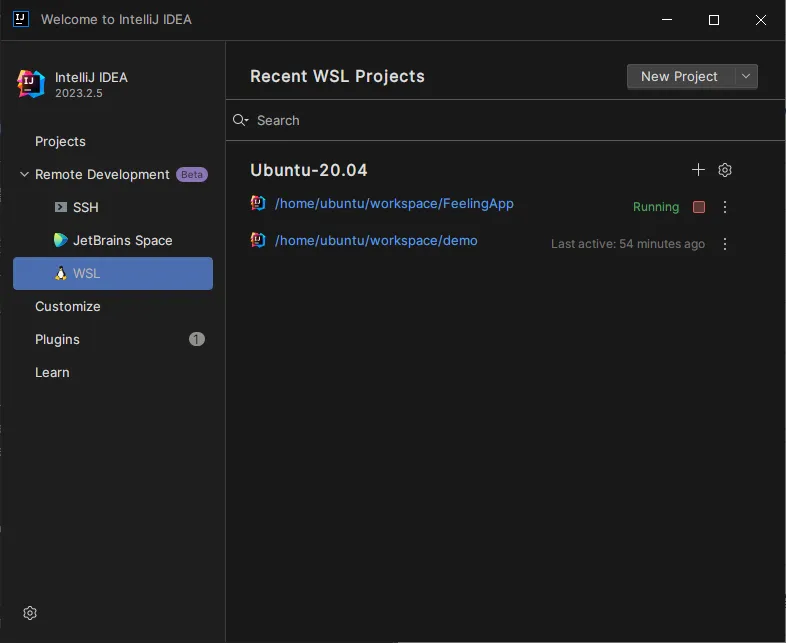Viewport: 786px width, 643px height.
Task: Collapse Remote Development section
Action: click(x=24, y=174)
